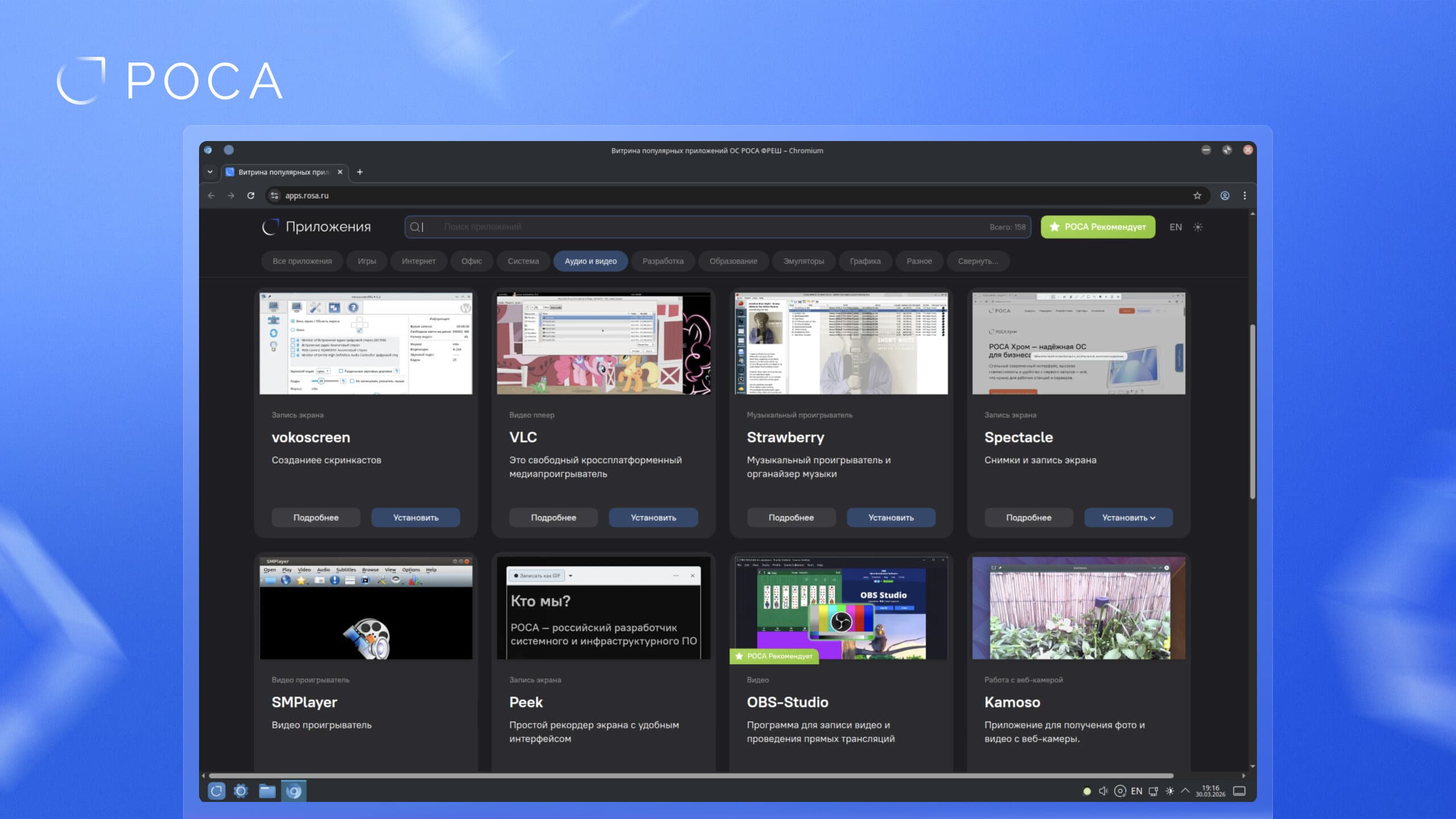The image size is (1456, 819).
Task: Open the Chromium three-dot menu
Action: coord(1244,195)
